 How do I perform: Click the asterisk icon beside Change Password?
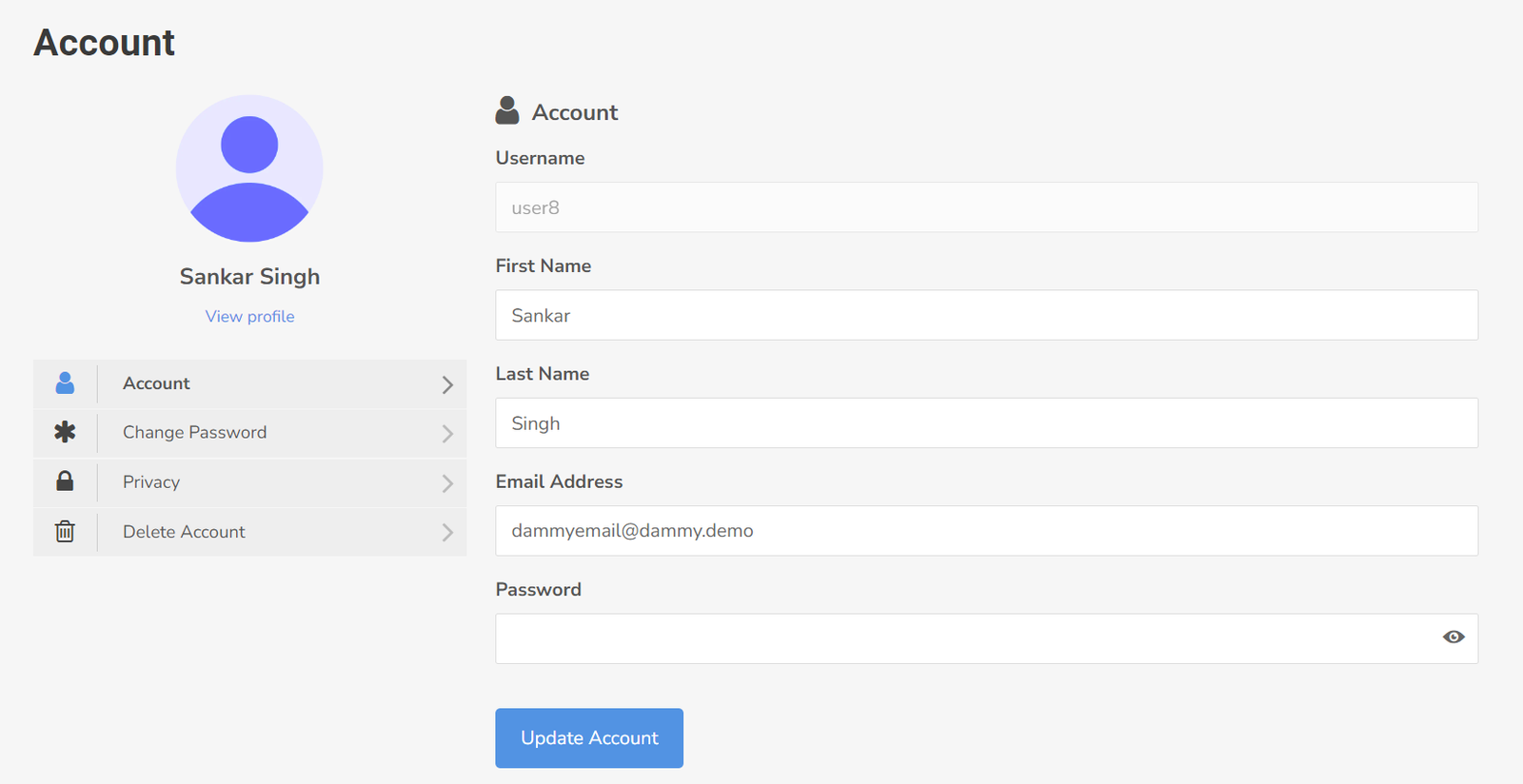[x=65, y=433]
